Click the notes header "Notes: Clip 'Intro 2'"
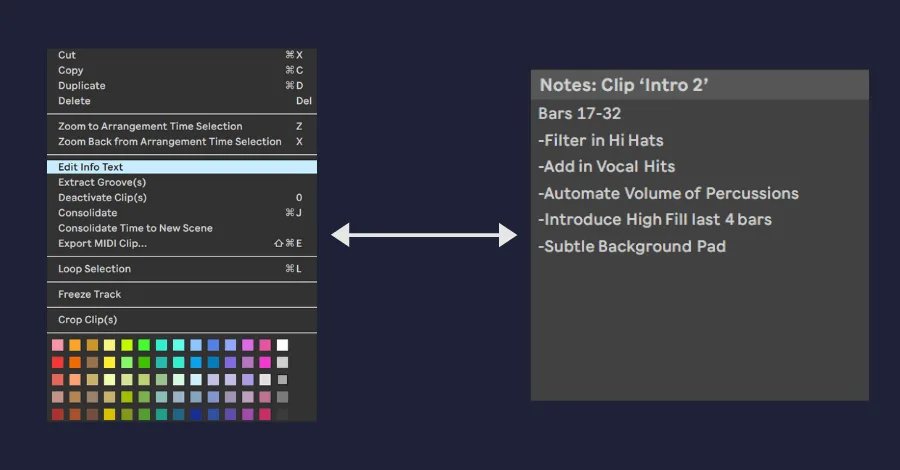 click(x=624, y=85)
